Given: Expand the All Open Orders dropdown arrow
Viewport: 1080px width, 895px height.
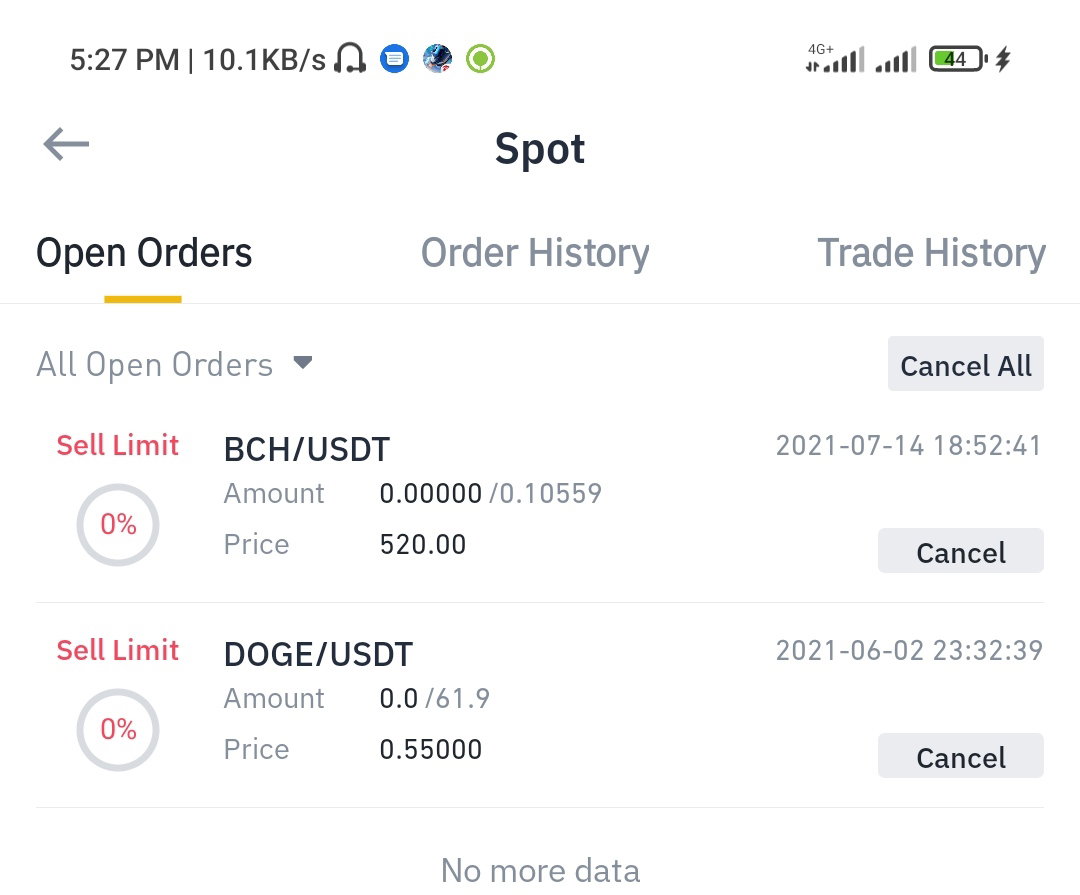Looking at the screenshot, I should 303,362.
